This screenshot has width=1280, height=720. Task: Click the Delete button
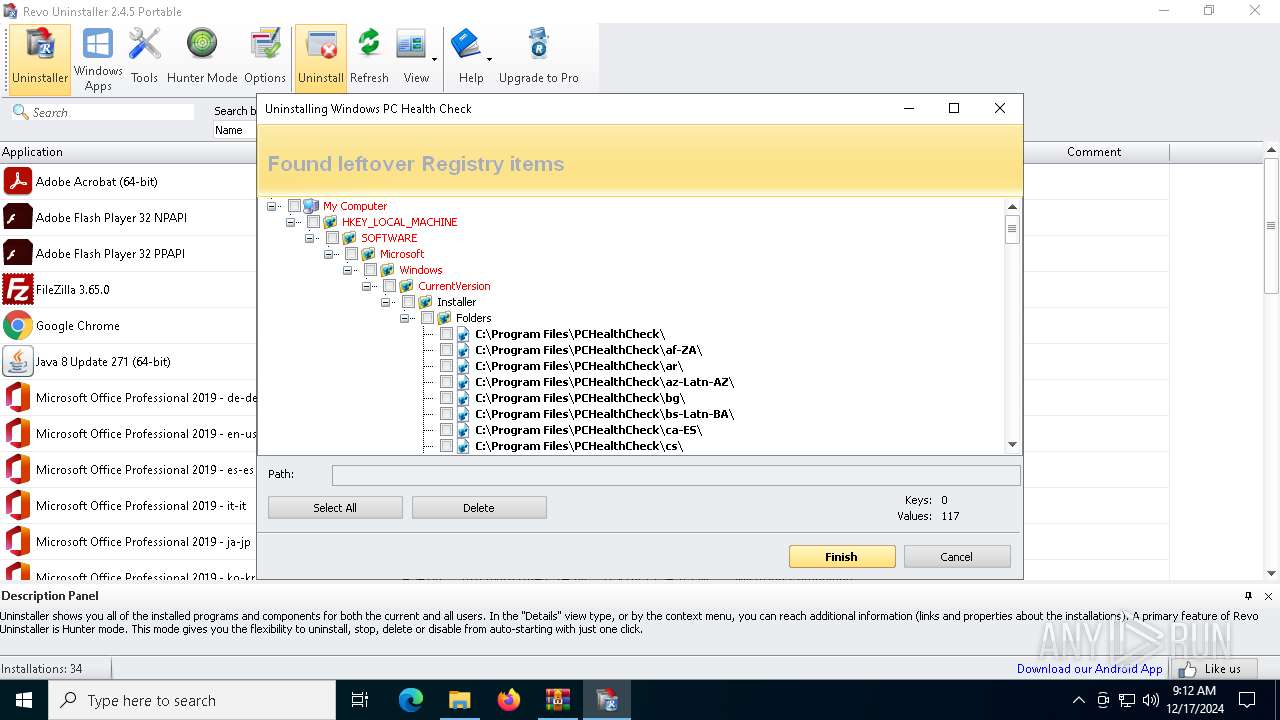479,508
